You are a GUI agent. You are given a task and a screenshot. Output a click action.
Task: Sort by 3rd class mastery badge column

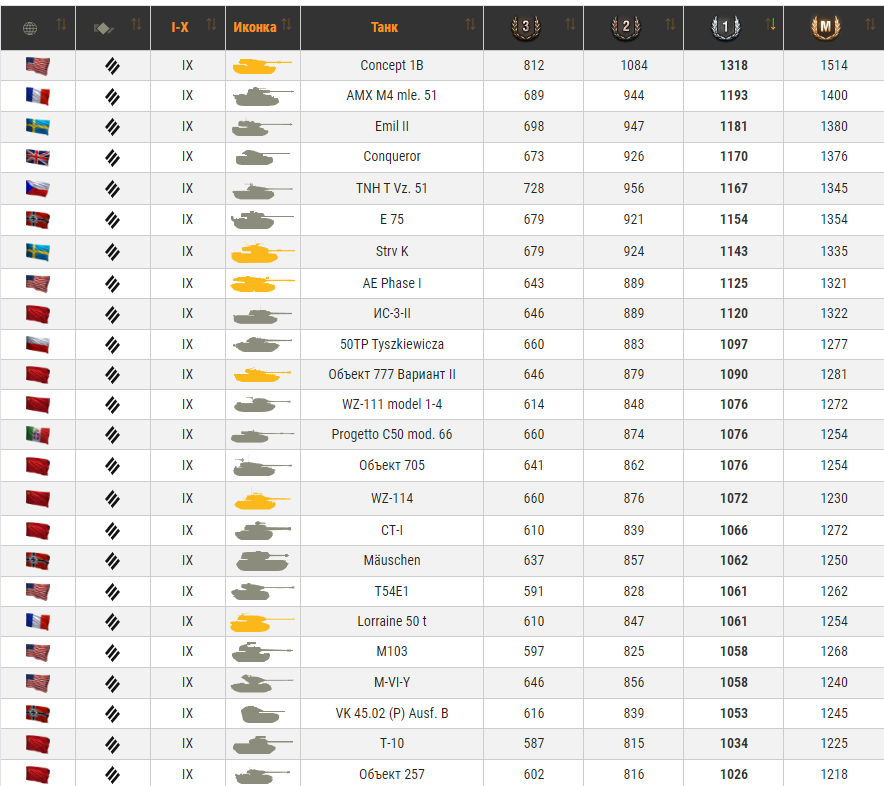[525, 27]
